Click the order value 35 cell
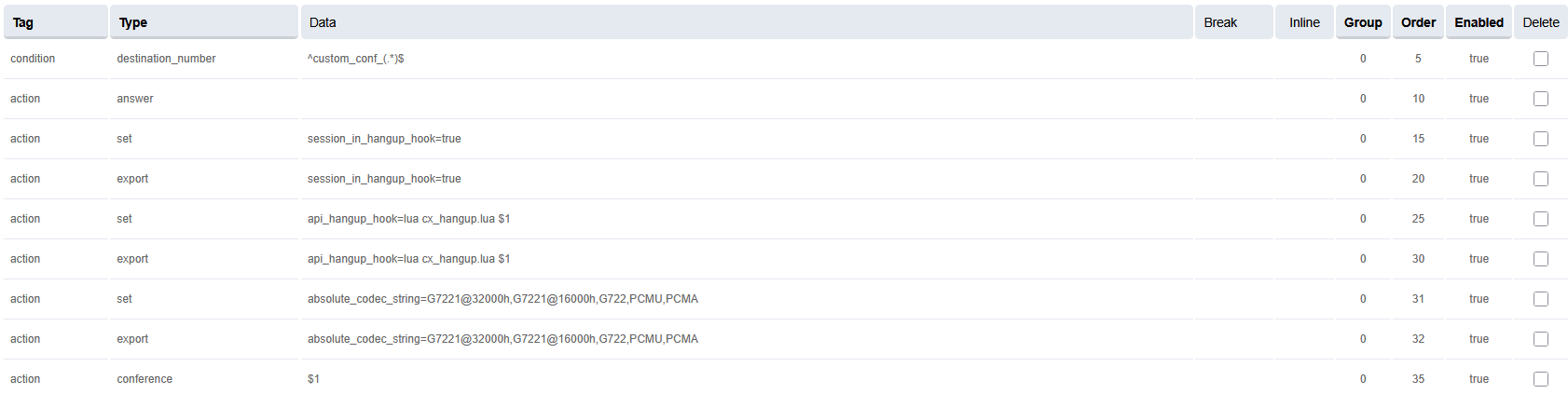Image resolution: width=1568 pixels, height=394 pixels. [1418, 379]
